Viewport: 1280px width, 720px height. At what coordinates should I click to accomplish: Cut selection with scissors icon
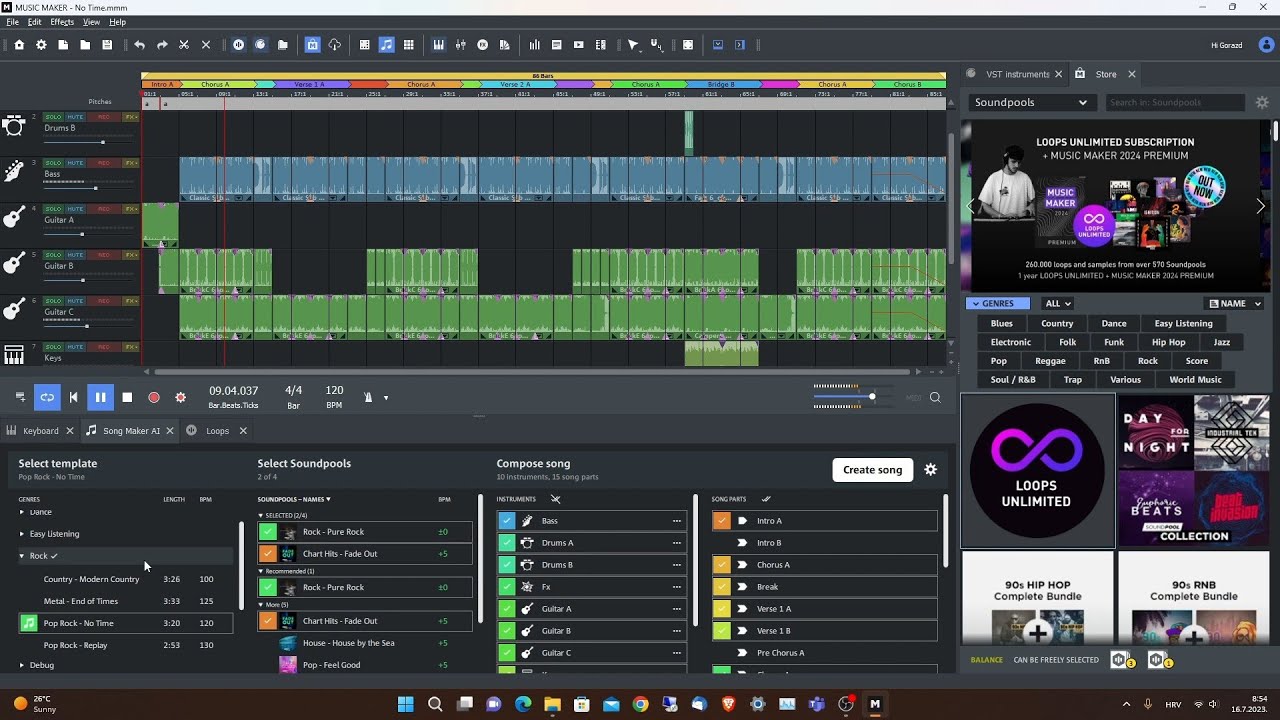[x=184, y=45]
